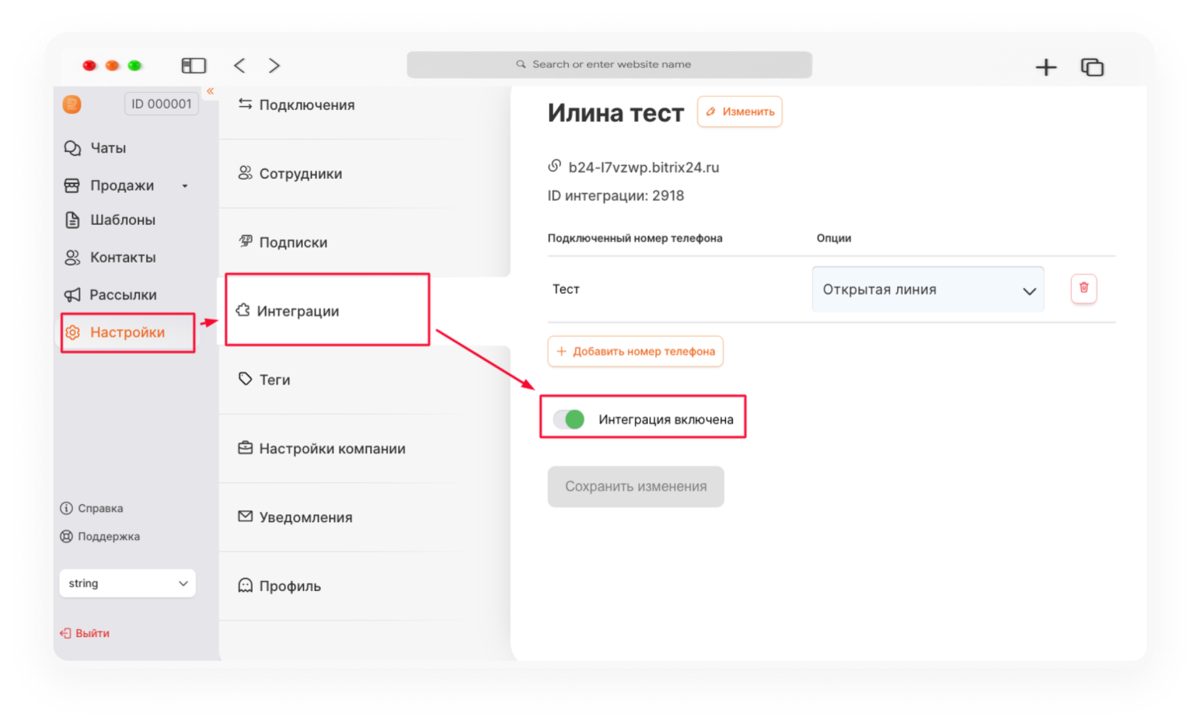Click the Продажи store icon
Screen dimensions: 1200x727
tap(72, 186)
